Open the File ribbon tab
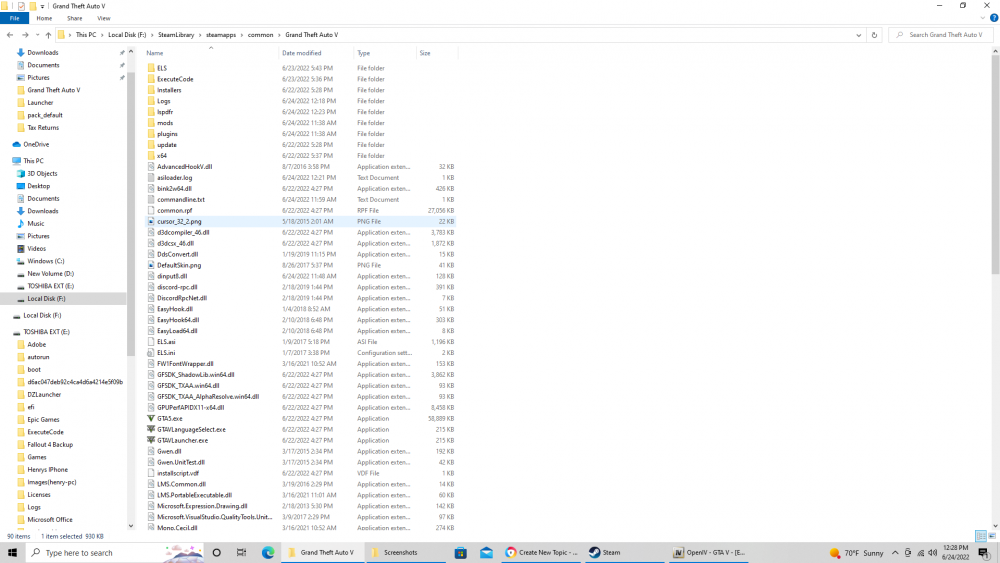The height and width of the screenshot is (563, 1000). (x=14, y=18)
